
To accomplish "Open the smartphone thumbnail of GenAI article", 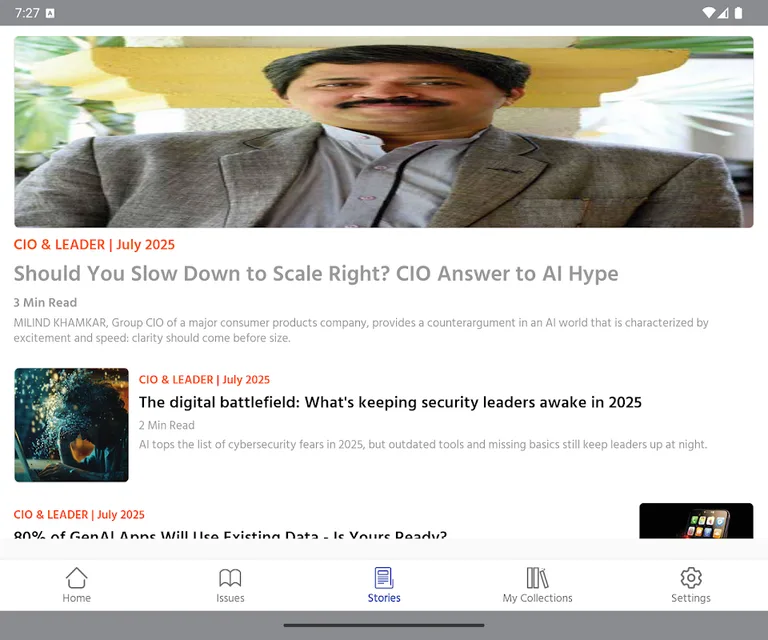I will [696, 521].
